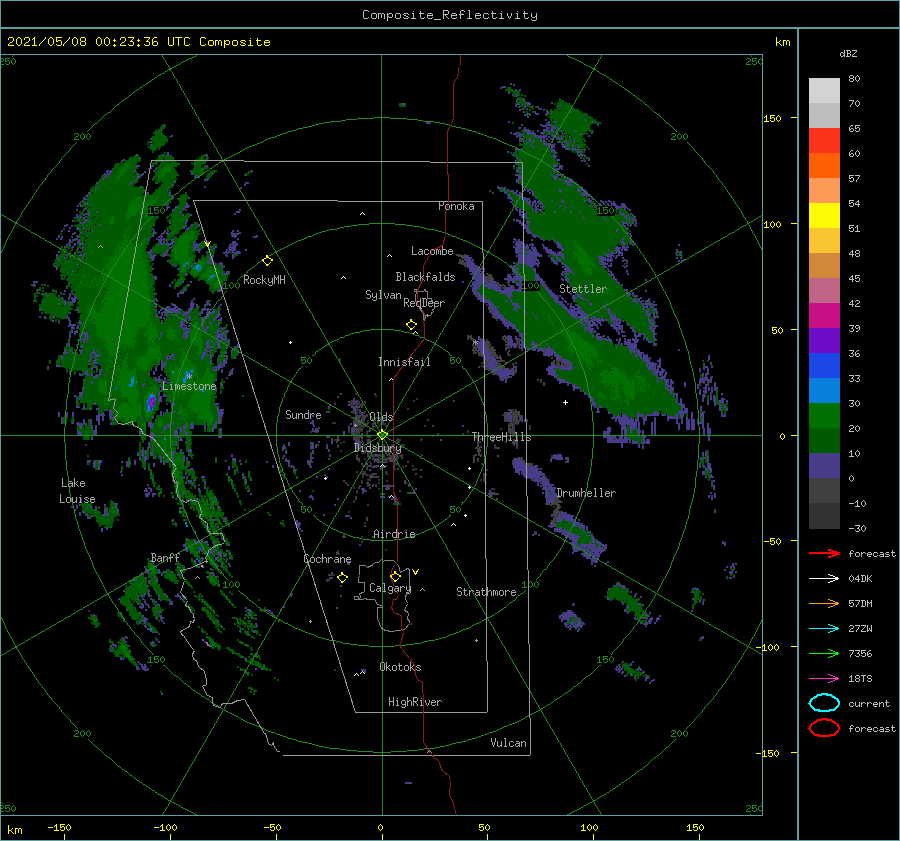Click the ThreeHills label

(x=502, y=437)
